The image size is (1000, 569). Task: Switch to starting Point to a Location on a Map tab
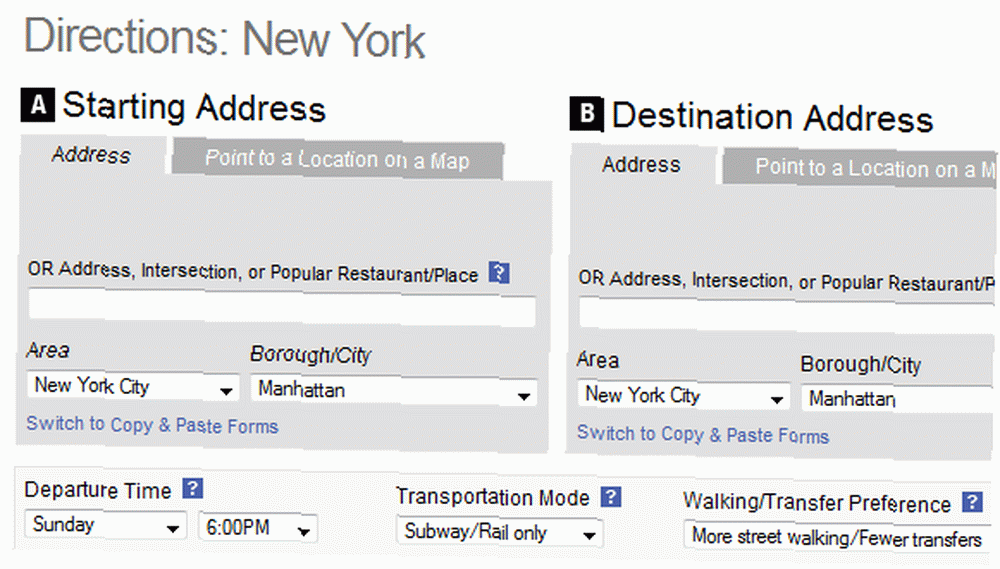pyautogui.click(x=337, y=159)
